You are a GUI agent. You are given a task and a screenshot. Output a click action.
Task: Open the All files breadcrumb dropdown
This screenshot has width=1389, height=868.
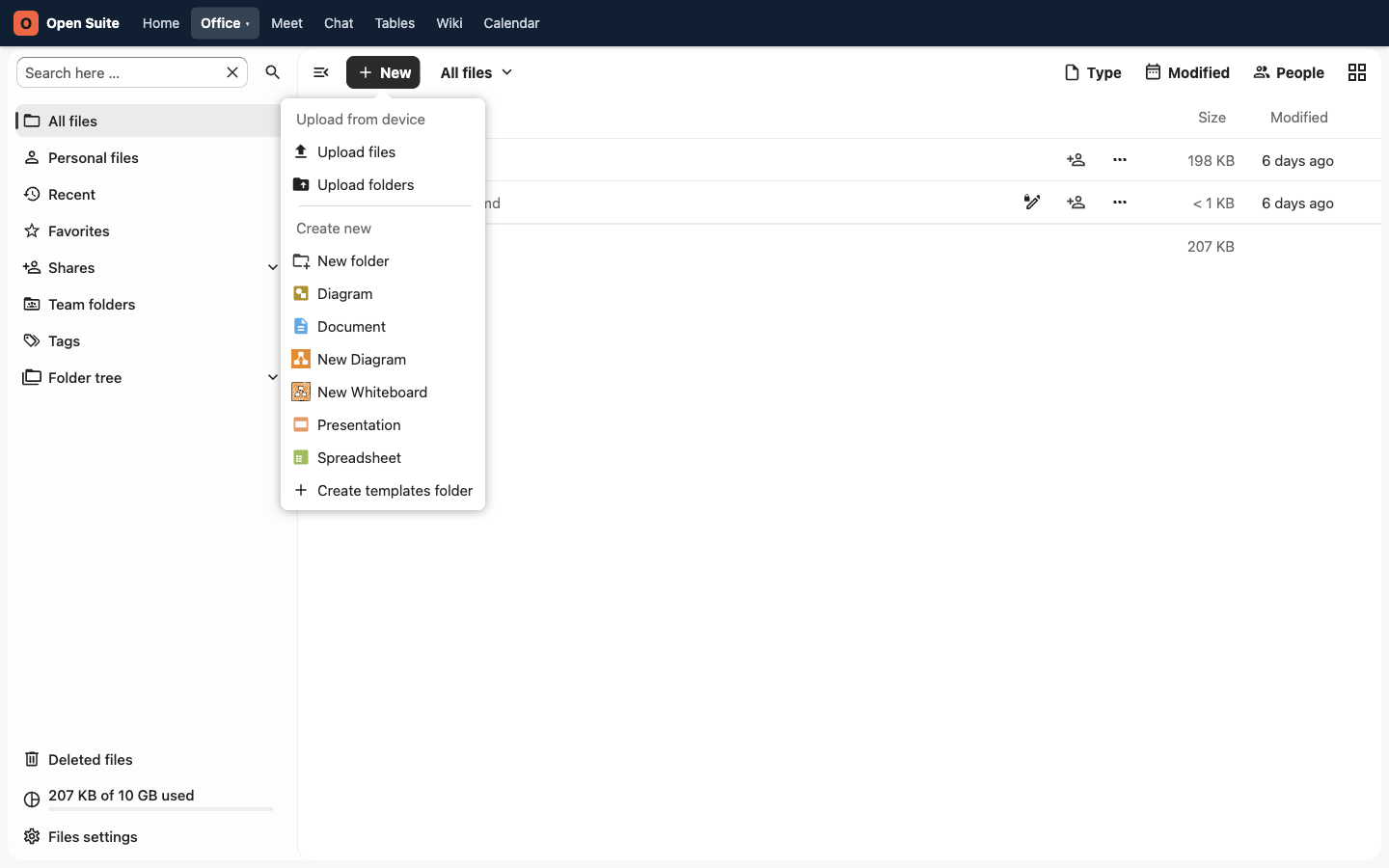point(477,72)
